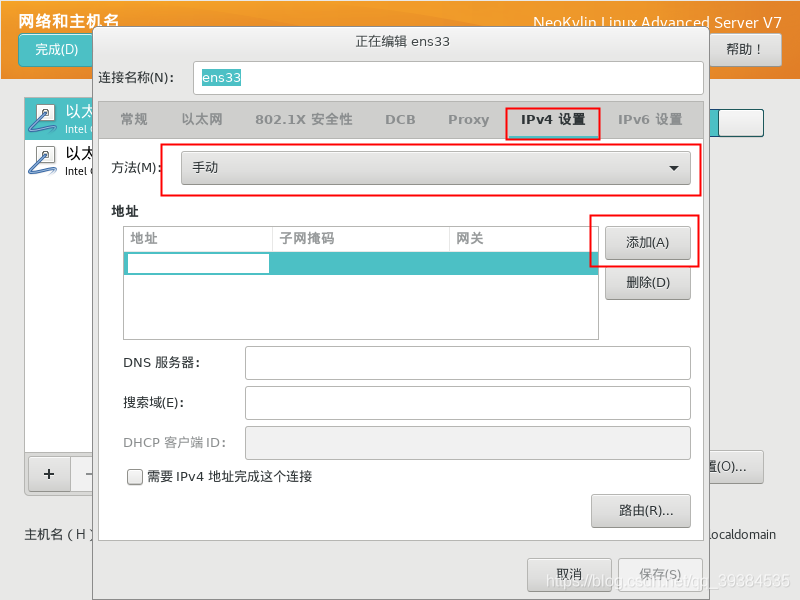Select the IPv4 设置 tab
This screenshot has width=800, height=600.
553,120
